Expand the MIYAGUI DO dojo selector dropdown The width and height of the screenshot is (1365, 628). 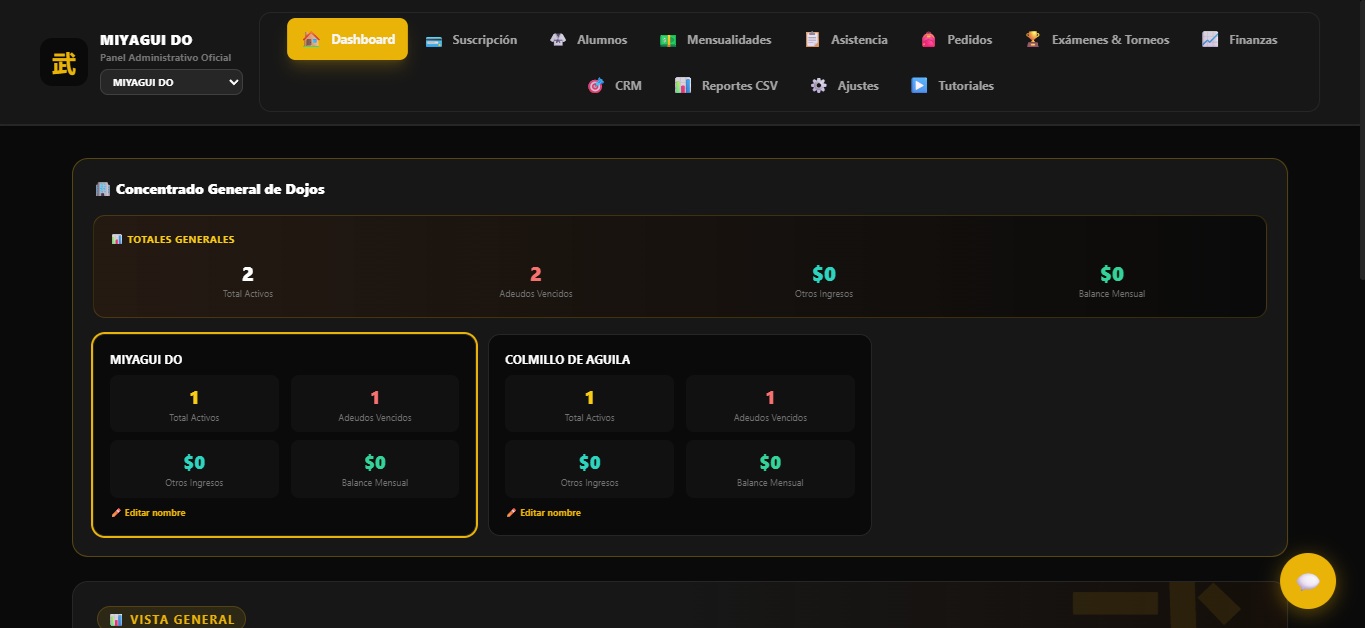coord(171,82)
